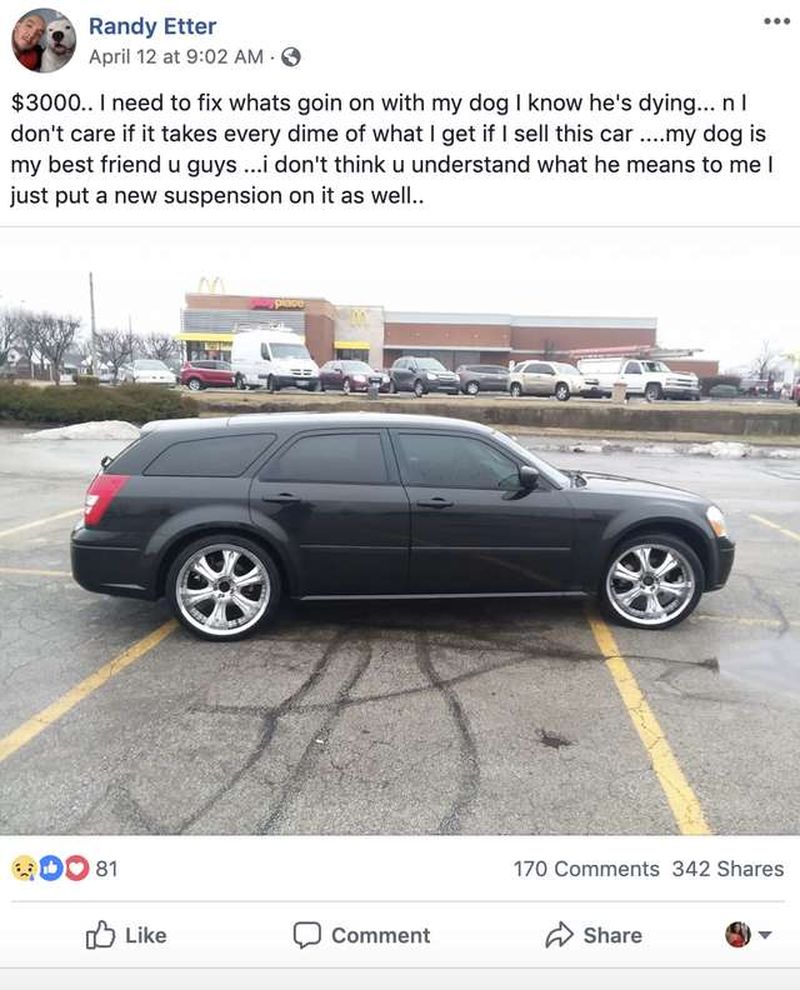This screenshot has width=800, height=990.
Task: Open the April 12 post timestamp
Action: point(176,57)
